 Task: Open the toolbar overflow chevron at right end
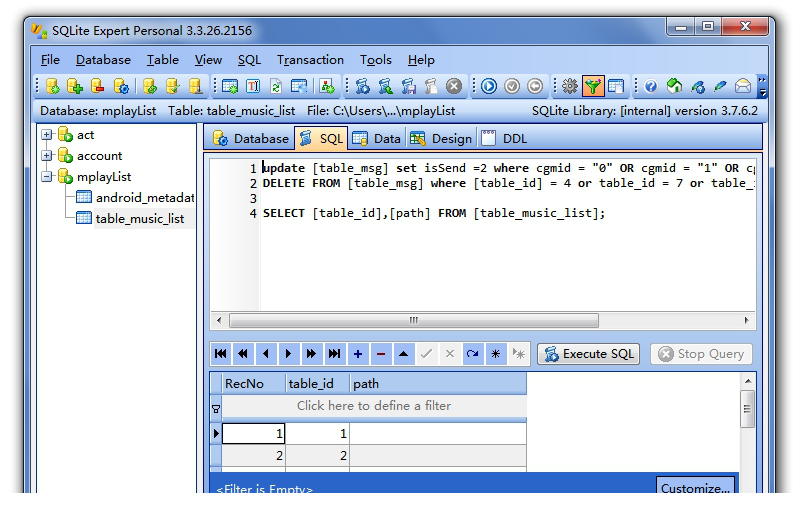tap(762, 86)
